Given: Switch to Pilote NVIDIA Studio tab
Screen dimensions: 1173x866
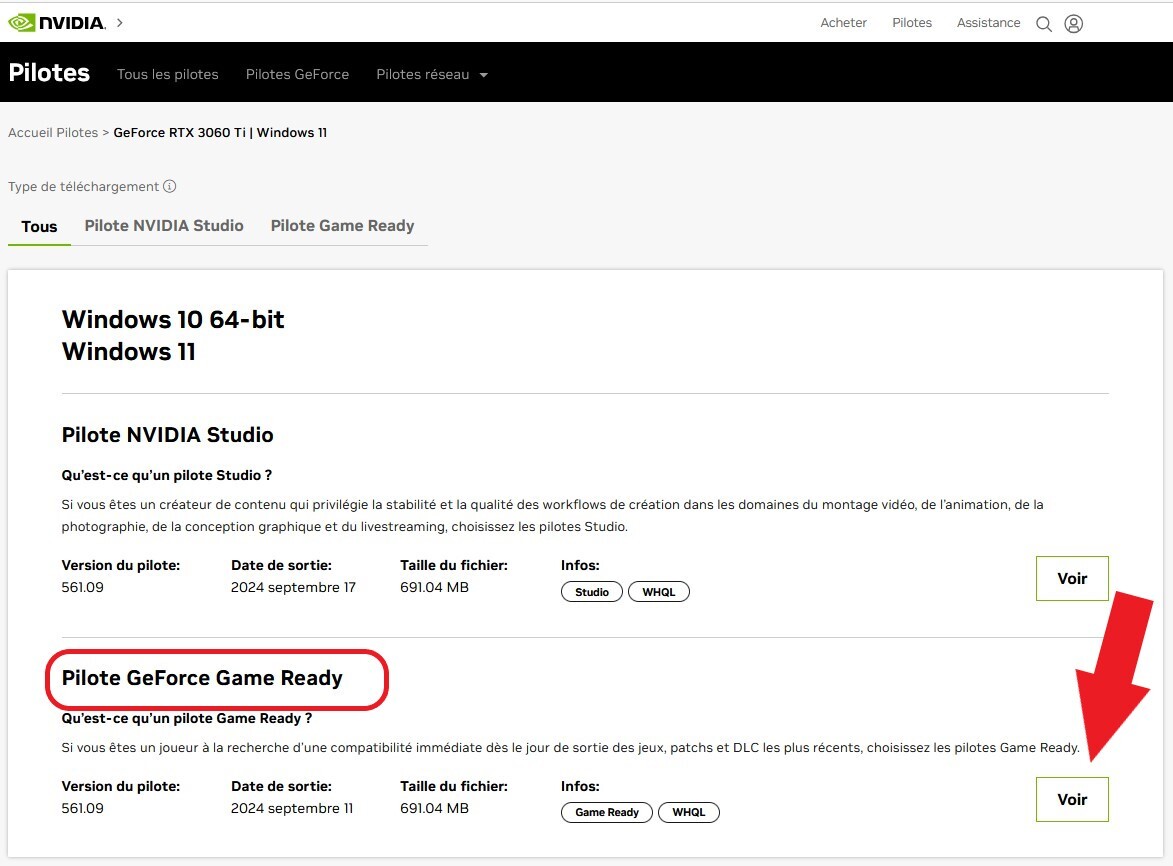Looking at the screenshot, I should tap(164, 226).
